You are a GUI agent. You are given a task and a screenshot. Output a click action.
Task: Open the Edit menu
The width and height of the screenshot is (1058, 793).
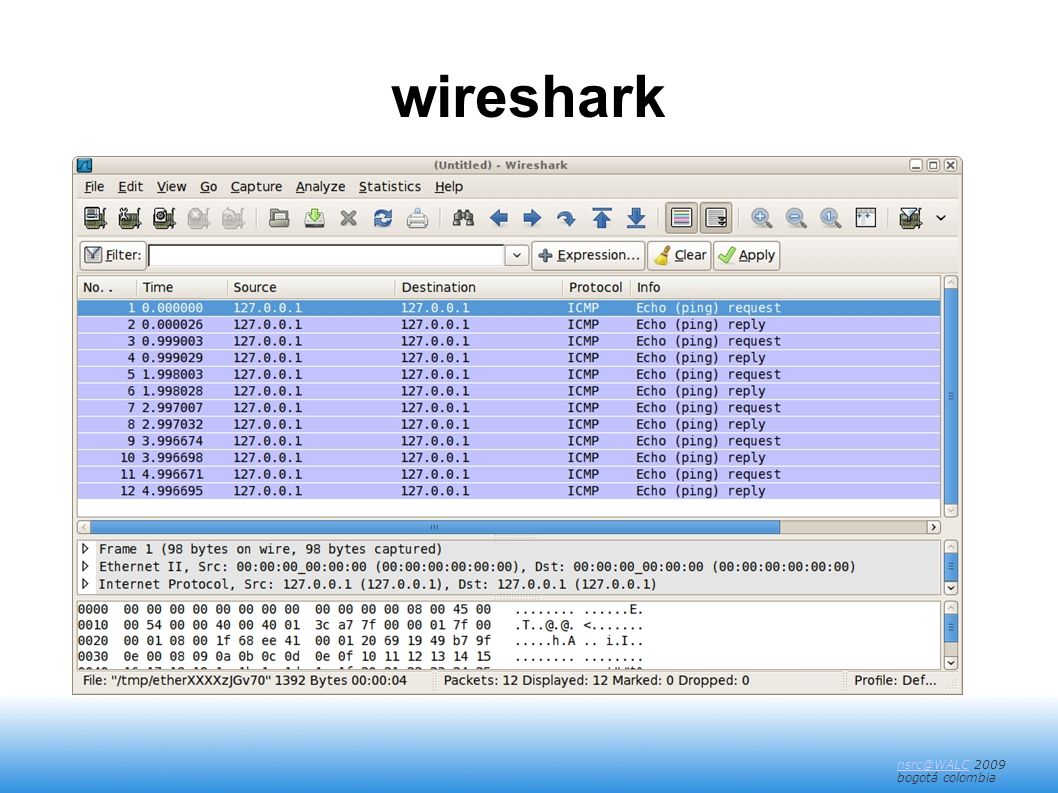[x=130, y=187]
